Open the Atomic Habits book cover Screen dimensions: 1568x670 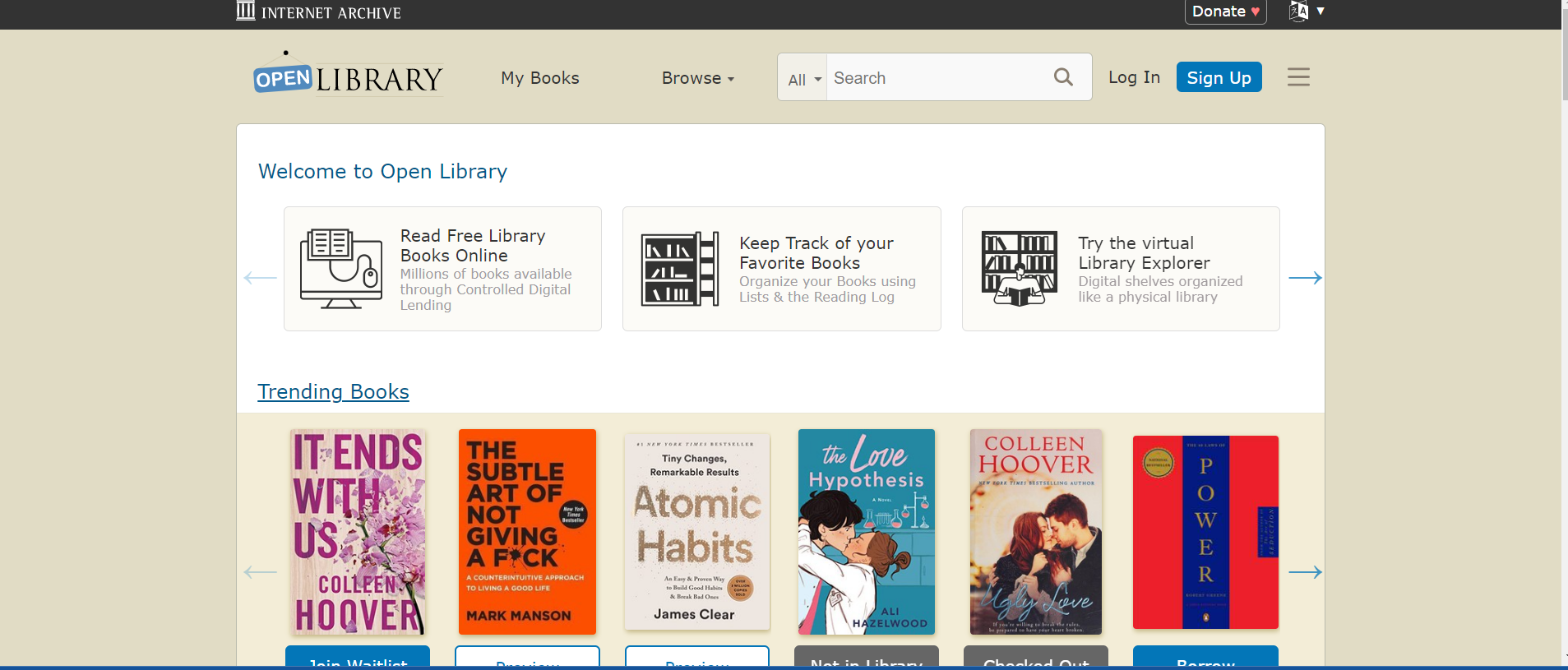click(696, 532)
